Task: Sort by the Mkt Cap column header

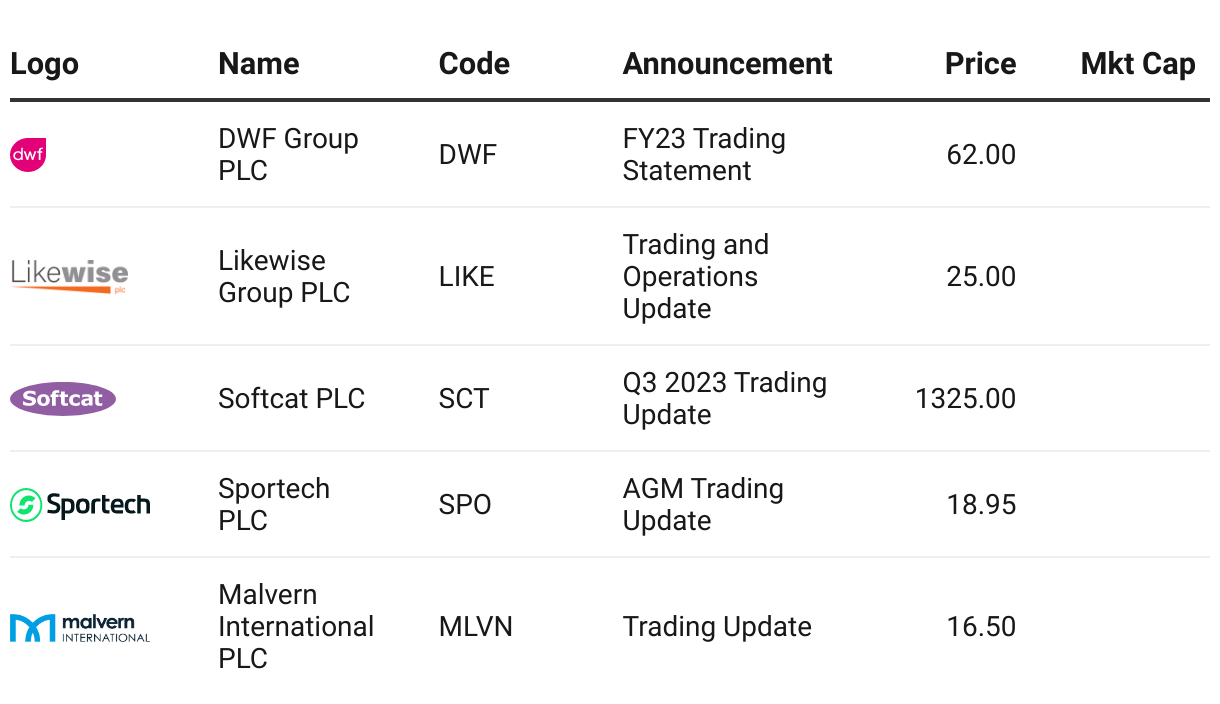Action: click(1138, 64)
